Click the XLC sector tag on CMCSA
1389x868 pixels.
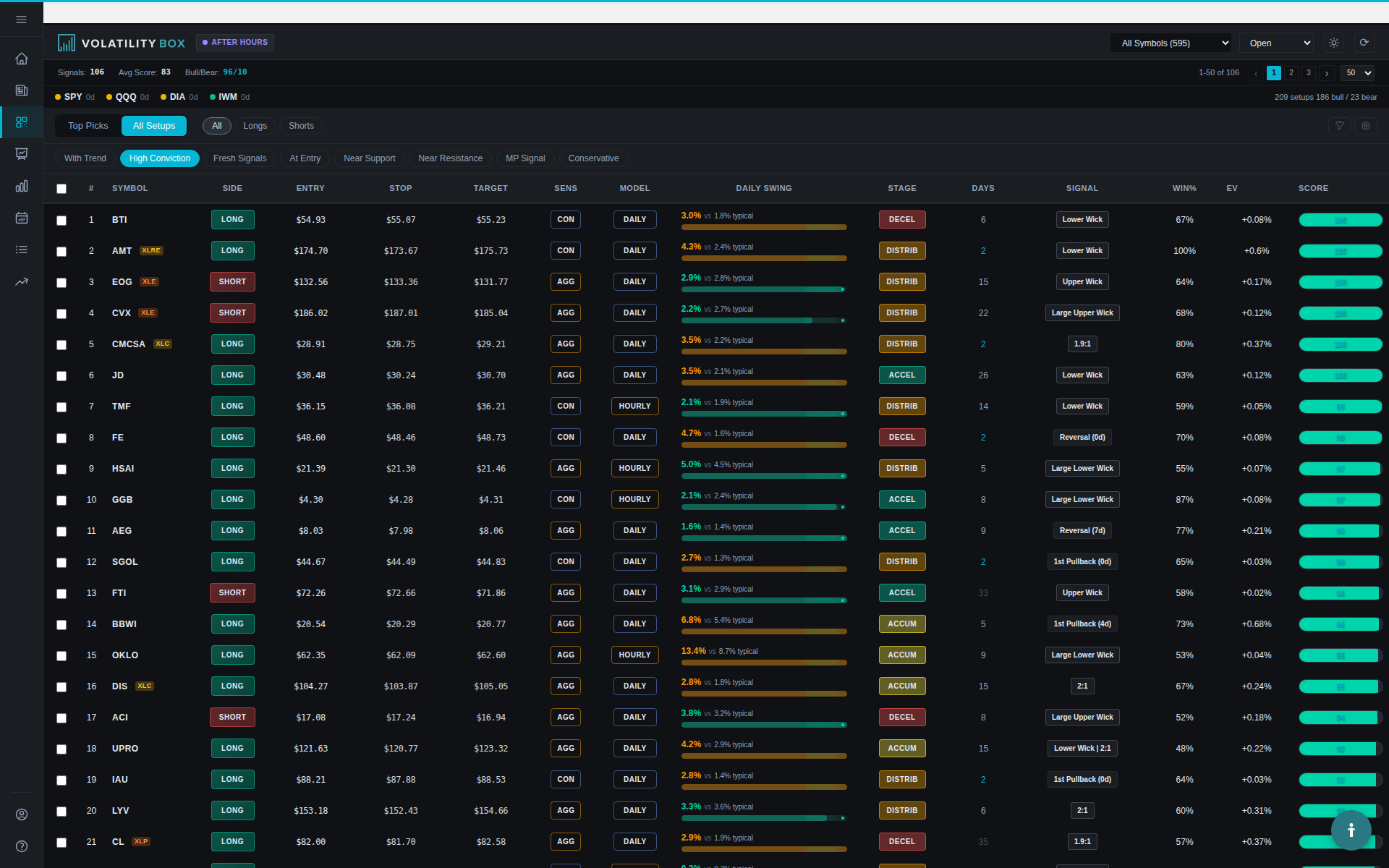(x=163, y=344)
